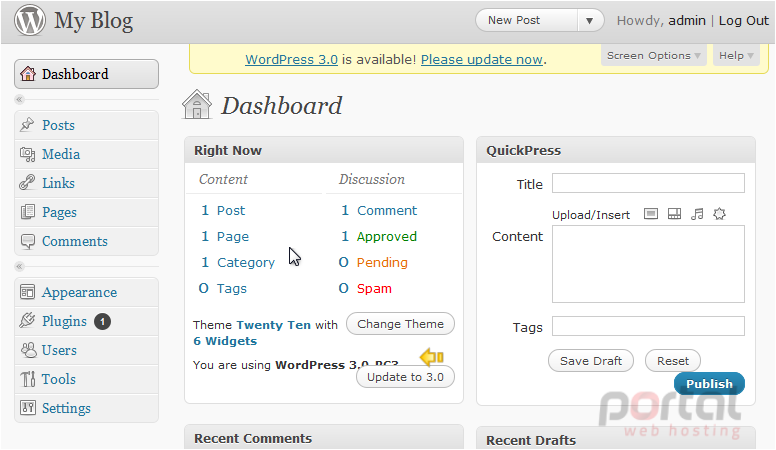The width and height of the screenshot is (776, 450).
Task: Click the Post link under Content
Action: (x=231, y=210)
